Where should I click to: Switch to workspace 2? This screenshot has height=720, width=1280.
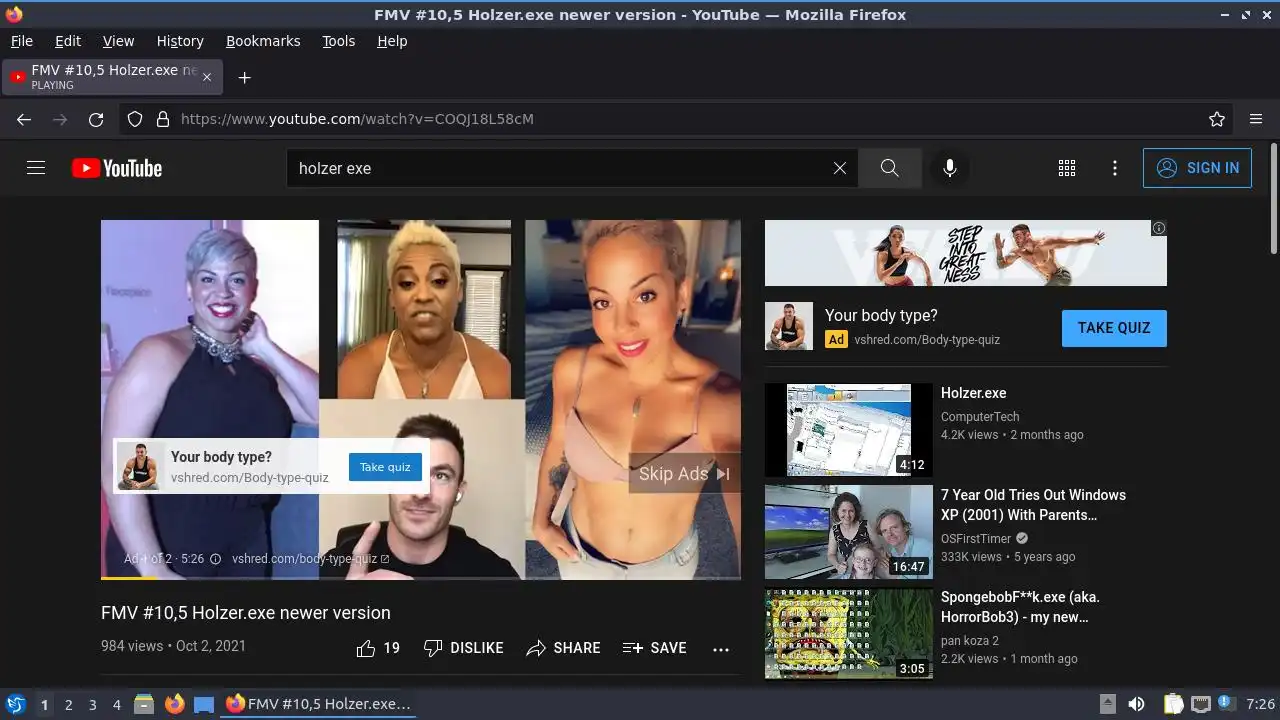coord(69,705)
